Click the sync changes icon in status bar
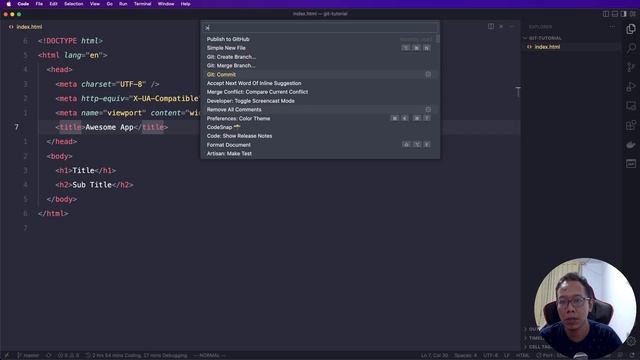640x360 pixels. (49, 356)
